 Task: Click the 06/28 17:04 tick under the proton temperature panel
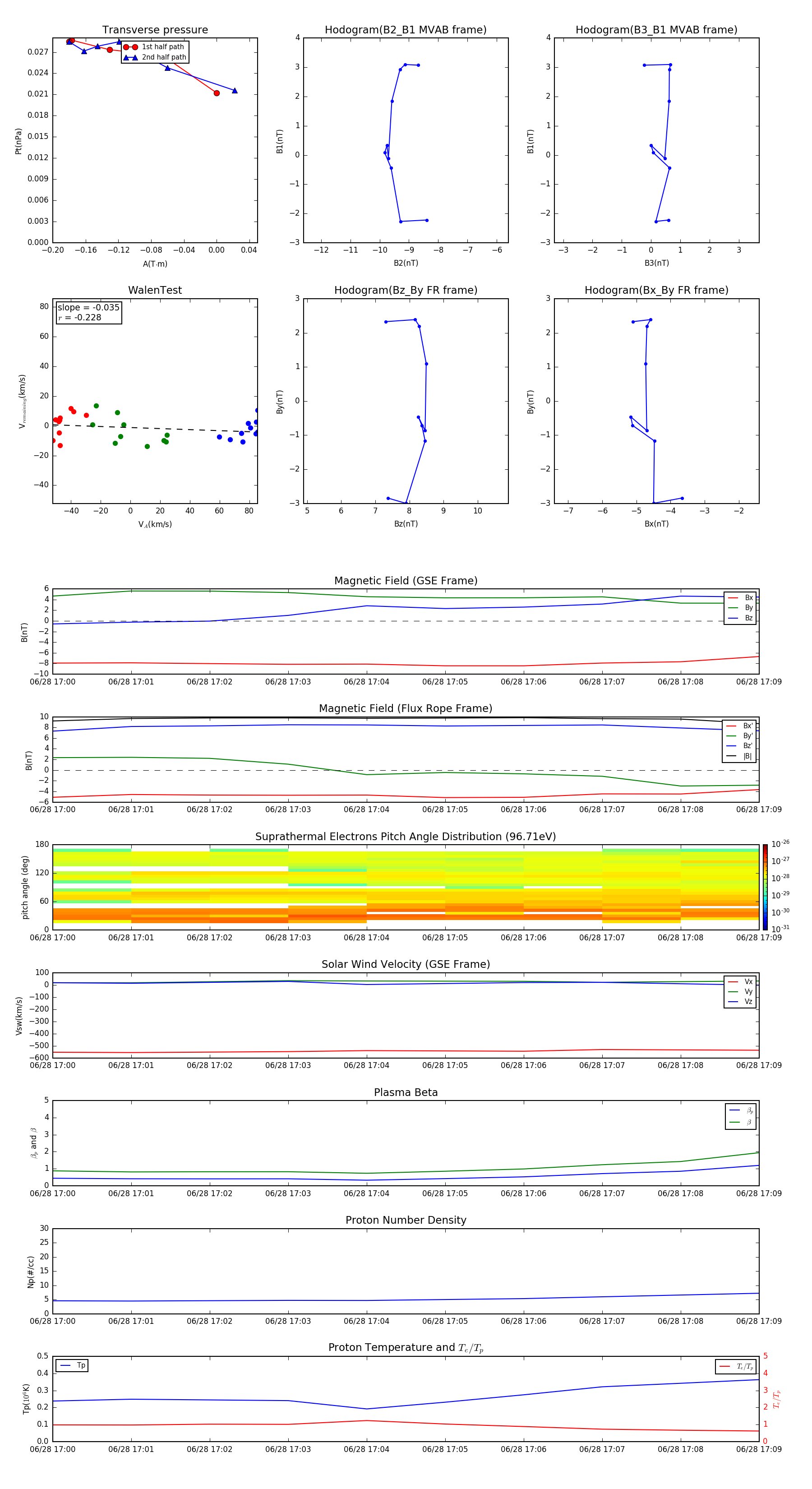click(366, 1449)
